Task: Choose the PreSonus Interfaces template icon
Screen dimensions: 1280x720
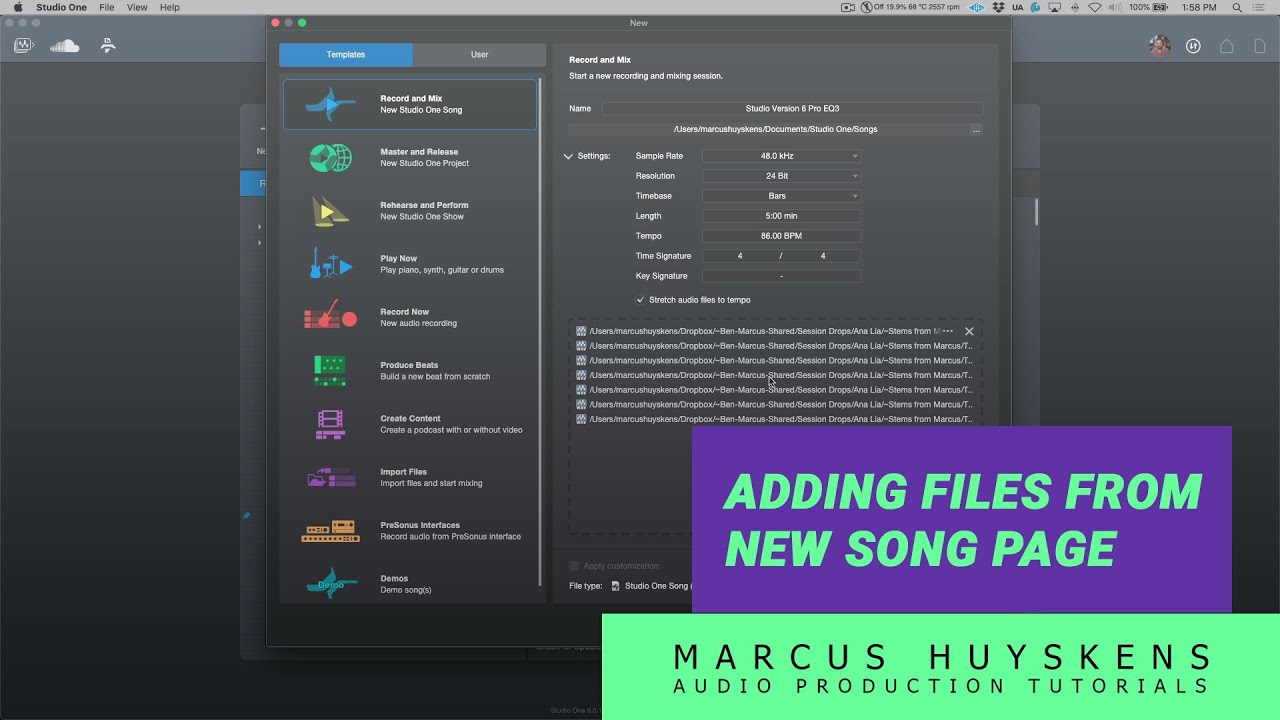Action: (x=330, y=530)
